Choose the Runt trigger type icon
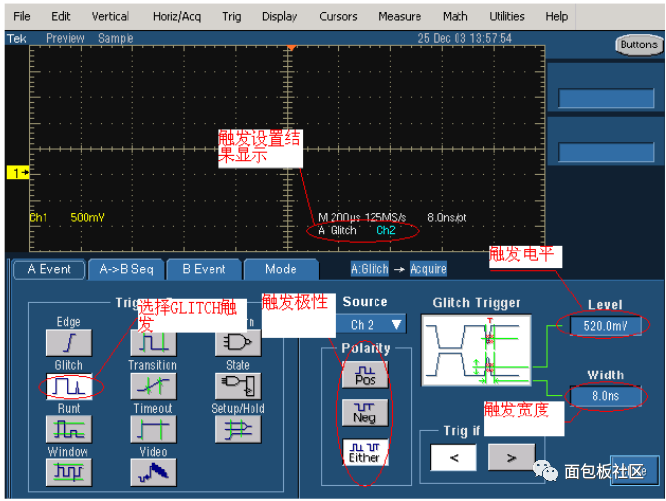666x501 pixels. pyautogui.click(x=69, y=430)
